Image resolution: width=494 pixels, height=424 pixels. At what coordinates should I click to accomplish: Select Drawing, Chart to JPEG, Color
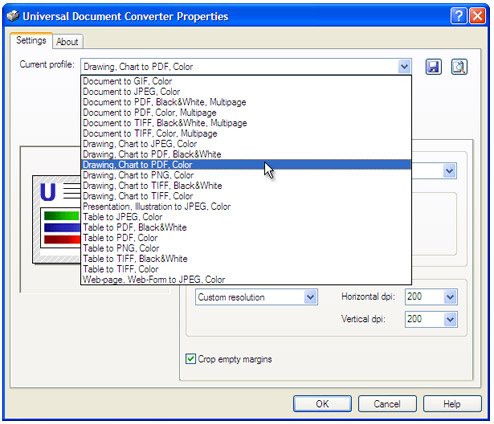click(246, 144)
